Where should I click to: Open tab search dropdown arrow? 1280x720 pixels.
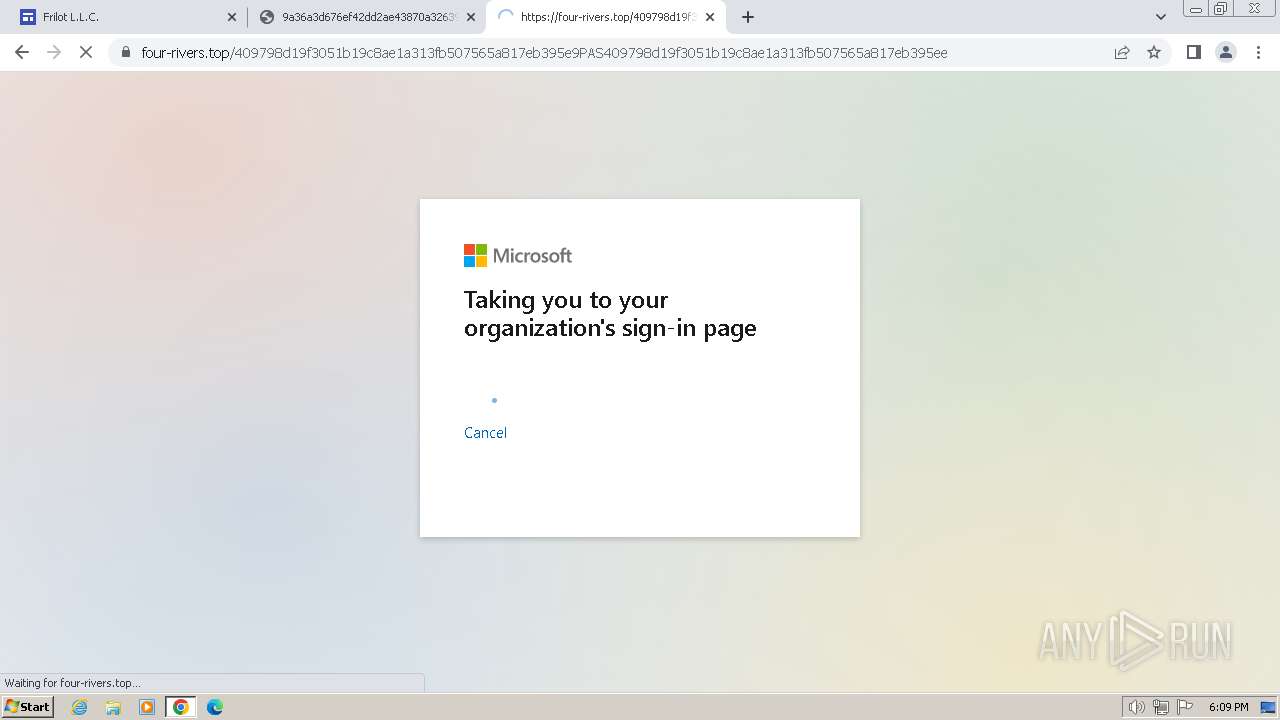[x=1161, y=17]
